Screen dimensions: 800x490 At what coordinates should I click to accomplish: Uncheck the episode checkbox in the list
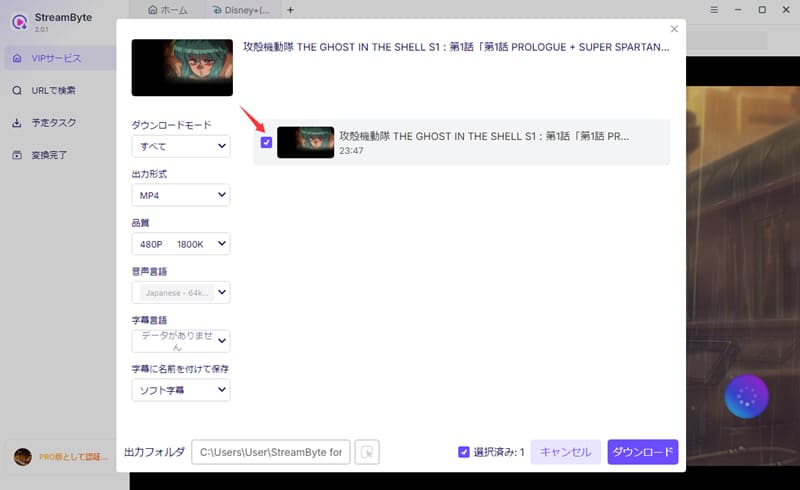pyautogui.click(x=266, y=142)
